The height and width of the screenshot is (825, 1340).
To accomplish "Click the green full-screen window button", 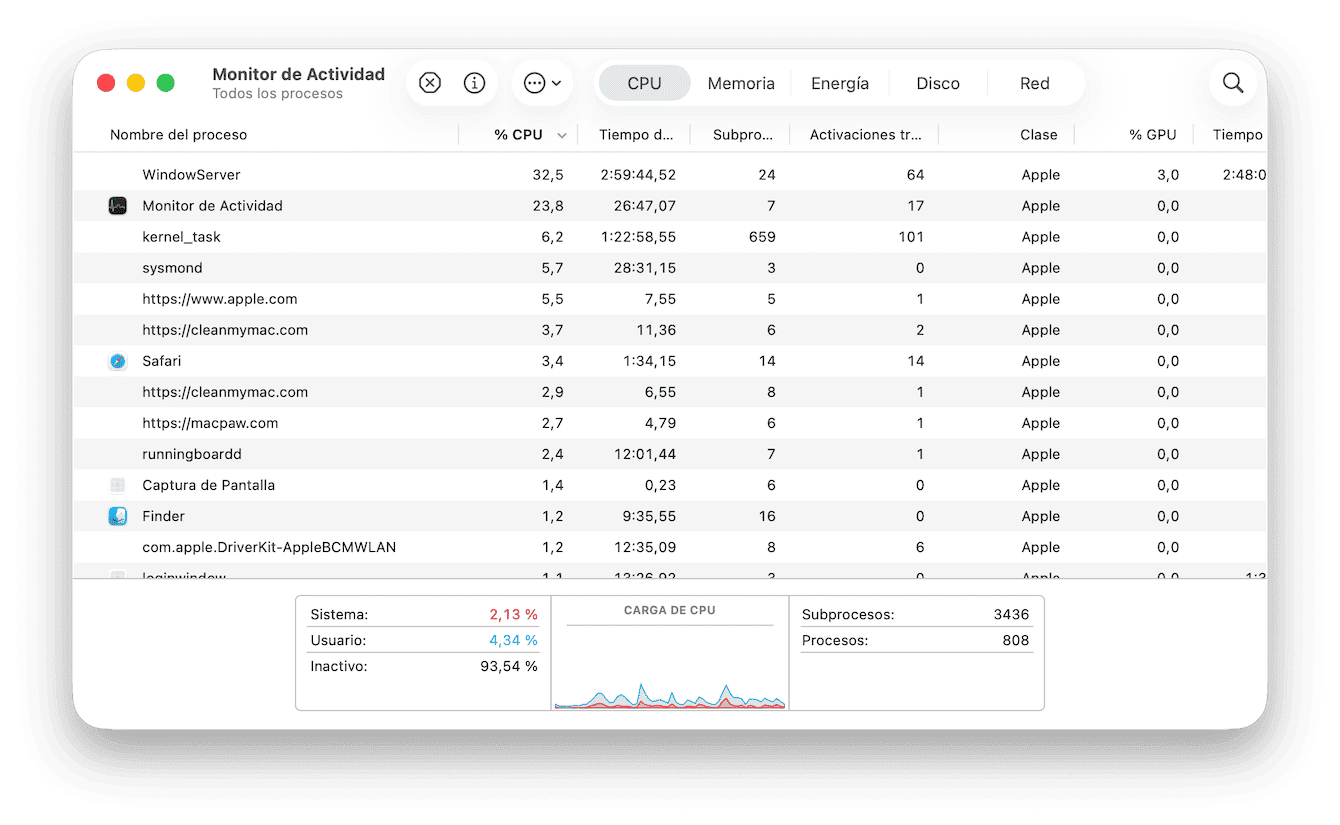I will pyautogui.click(x=166, y=83).
